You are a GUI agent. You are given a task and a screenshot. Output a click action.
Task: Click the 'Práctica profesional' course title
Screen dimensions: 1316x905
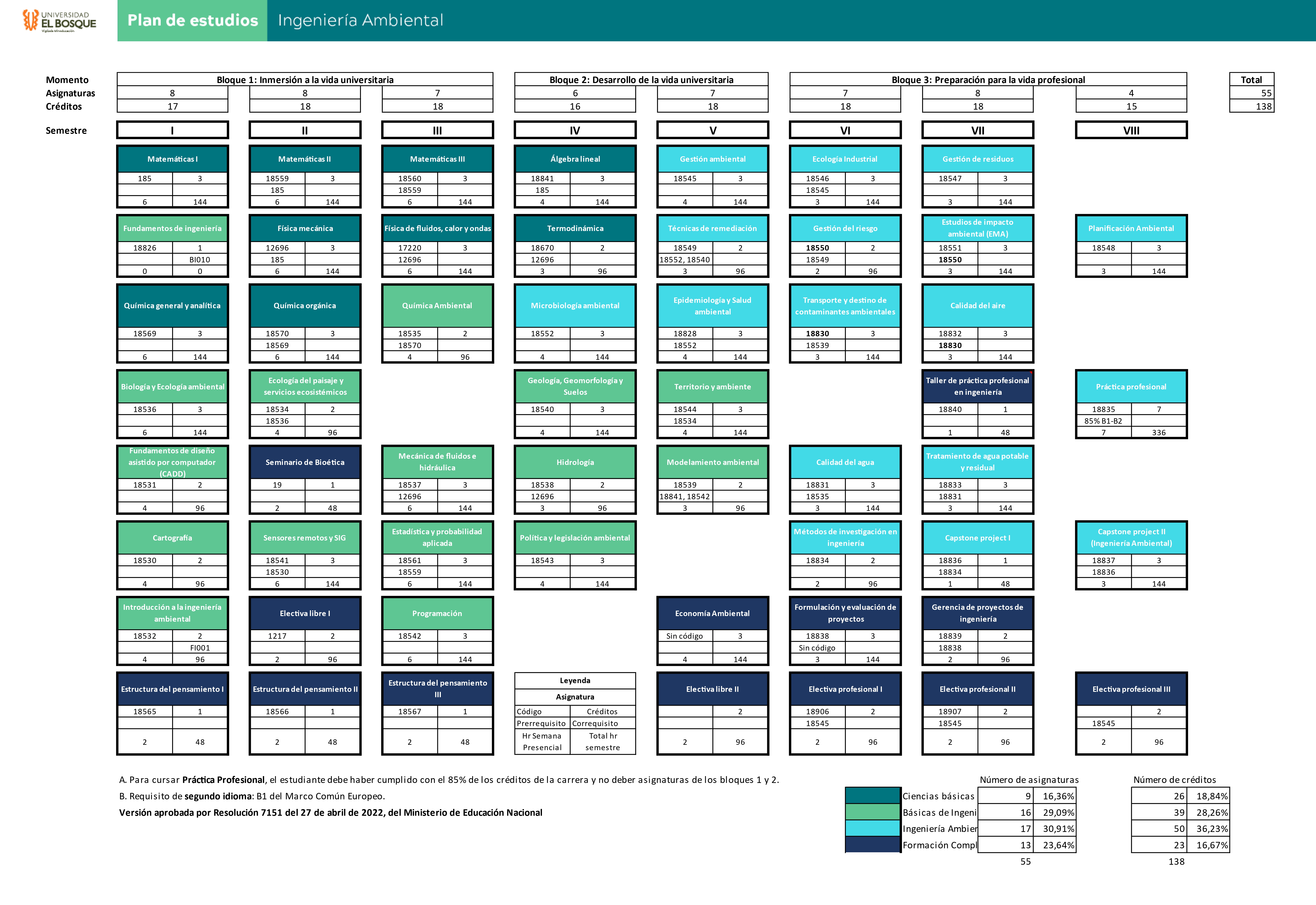point(1131,387)
